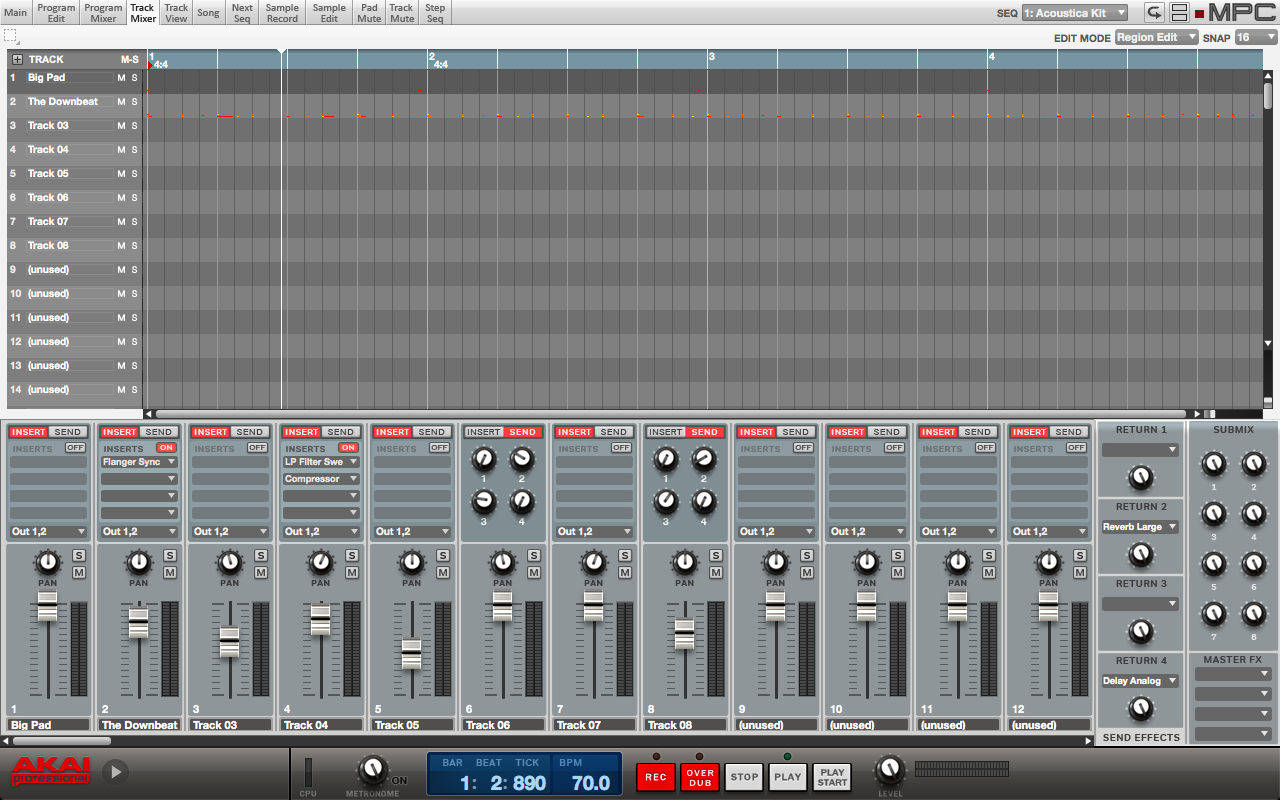Click the Return 2 Reverb Large level knob

point(1140,553)
